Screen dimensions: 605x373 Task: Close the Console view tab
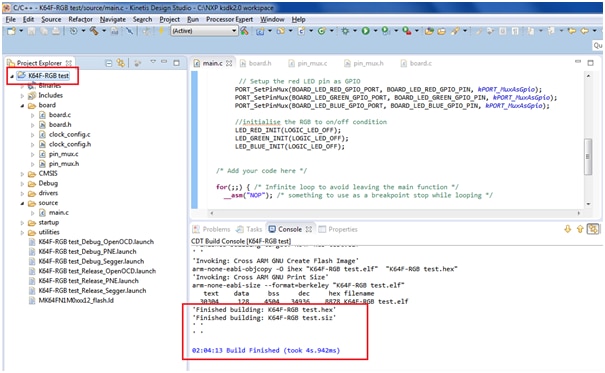(x=309, y=229)
